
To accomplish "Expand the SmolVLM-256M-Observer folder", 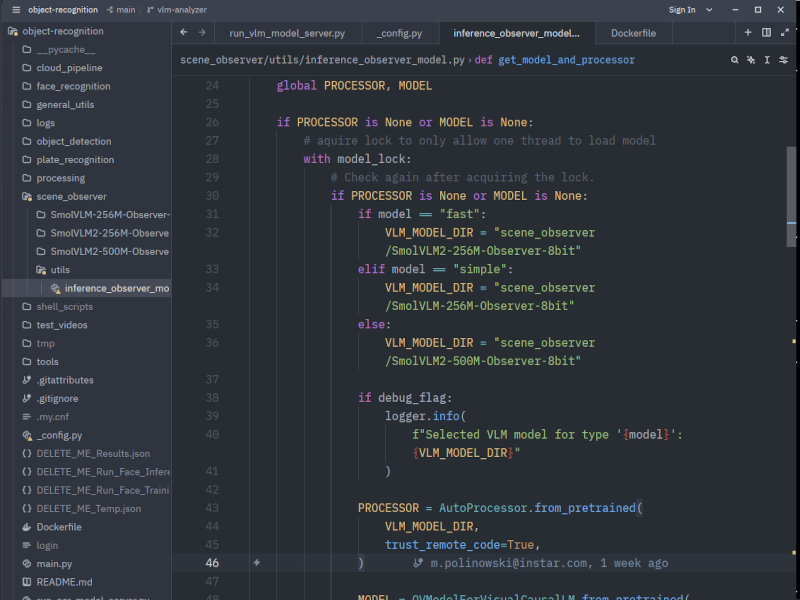I will pyautogui.click(x=86, y=215).
